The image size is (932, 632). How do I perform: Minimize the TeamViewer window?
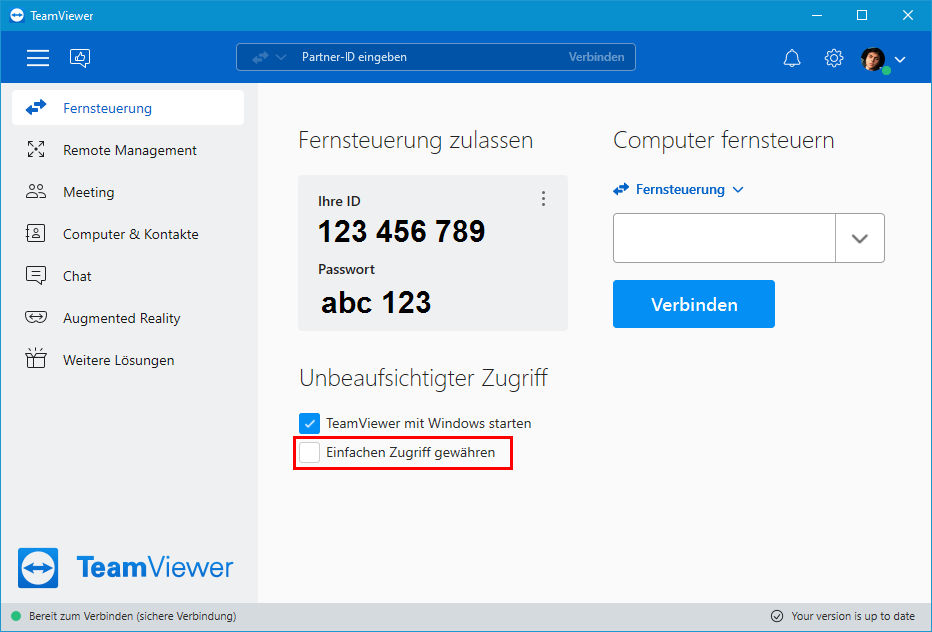click(x=817, y=15)
